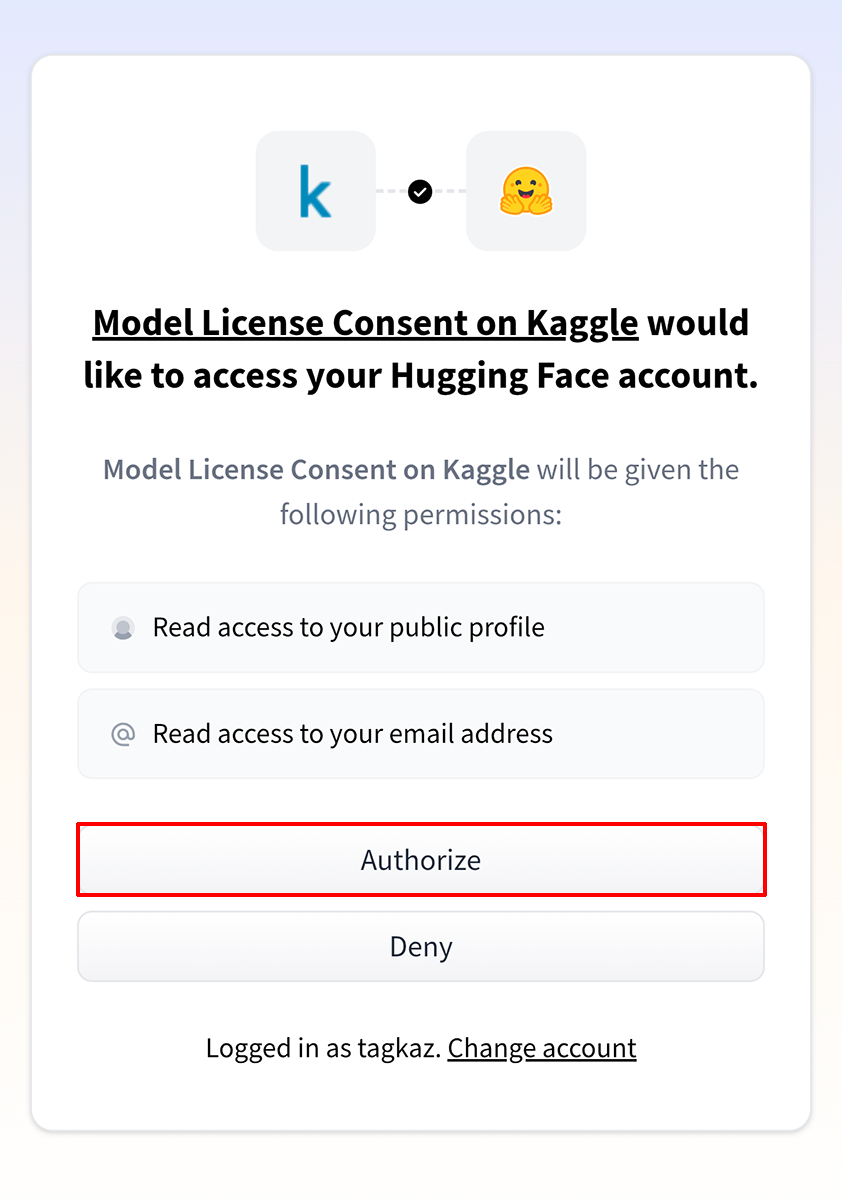This screenshot has height=1200, width=842.
Task: Select the public profile read access permission row
Action: 420,628
